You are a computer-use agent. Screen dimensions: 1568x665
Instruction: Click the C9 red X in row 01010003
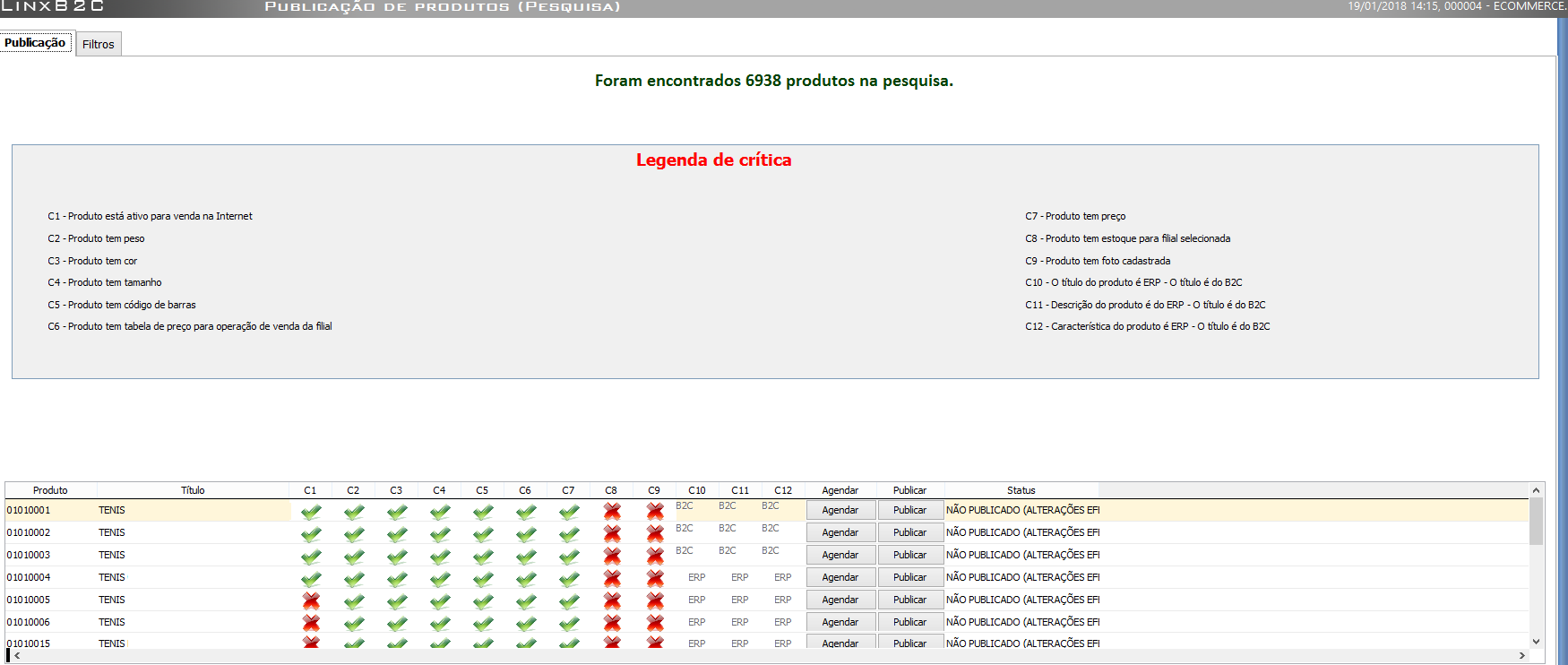tap(655, 557)
